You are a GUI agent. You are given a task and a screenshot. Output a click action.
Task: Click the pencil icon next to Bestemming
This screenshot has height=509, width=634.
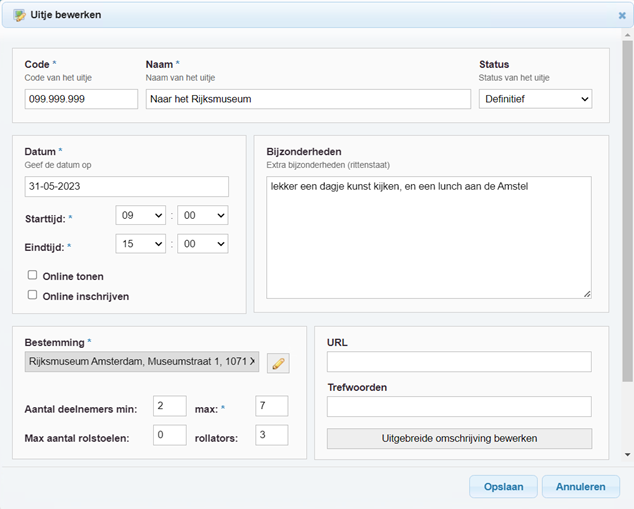click(278, 363)
